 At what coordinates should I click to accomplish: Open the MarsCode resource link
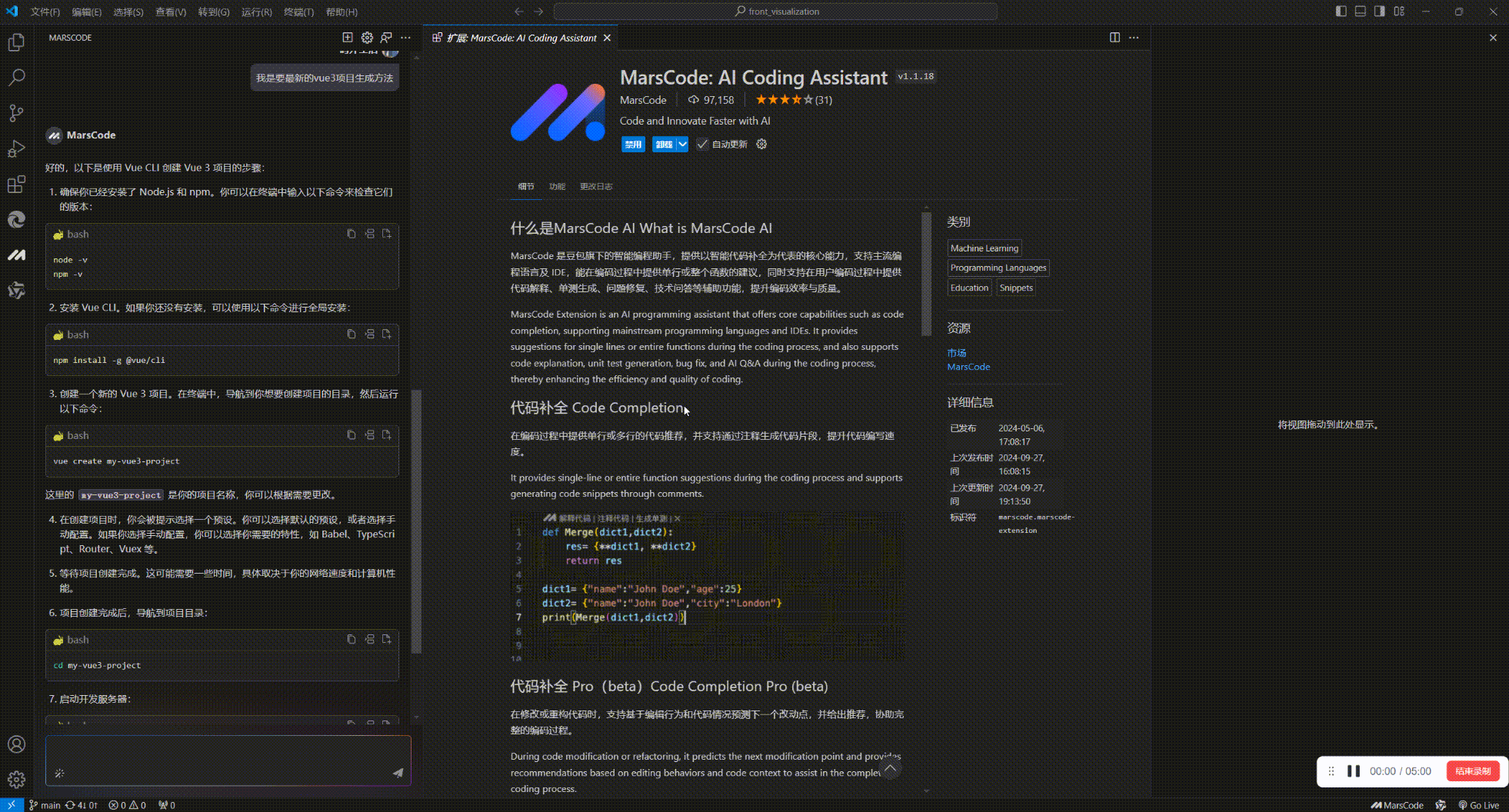(x=968, y=368)
